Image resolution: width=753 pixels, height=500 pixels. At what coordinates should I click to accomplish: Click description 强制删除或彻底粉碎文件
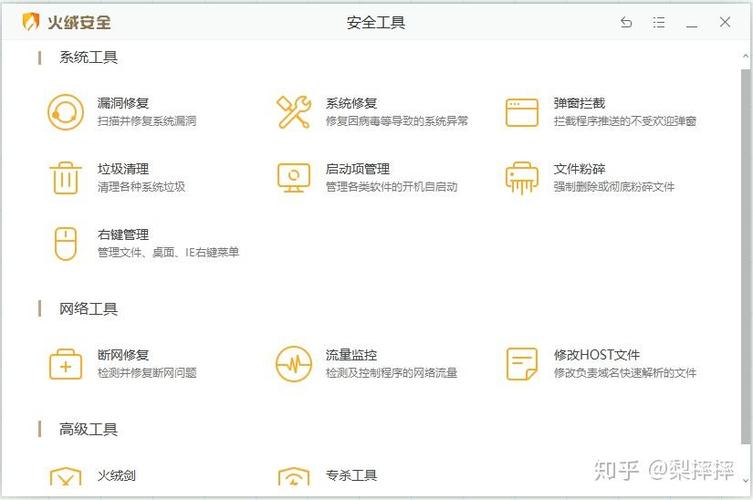[x=614, y=186]
